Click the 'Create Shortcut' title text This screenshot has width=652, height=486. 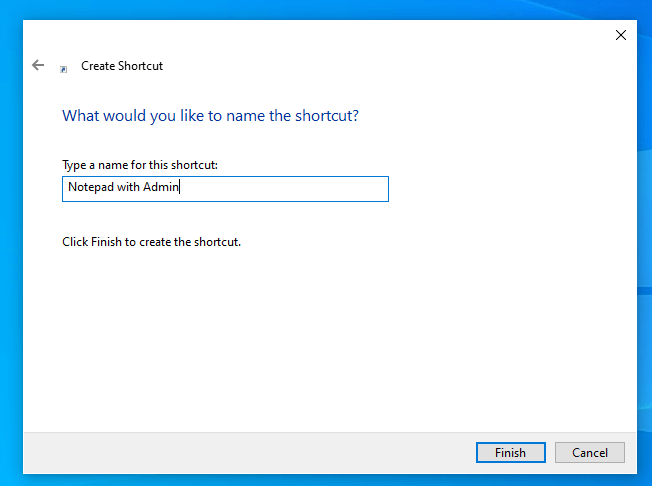[122, 66]
